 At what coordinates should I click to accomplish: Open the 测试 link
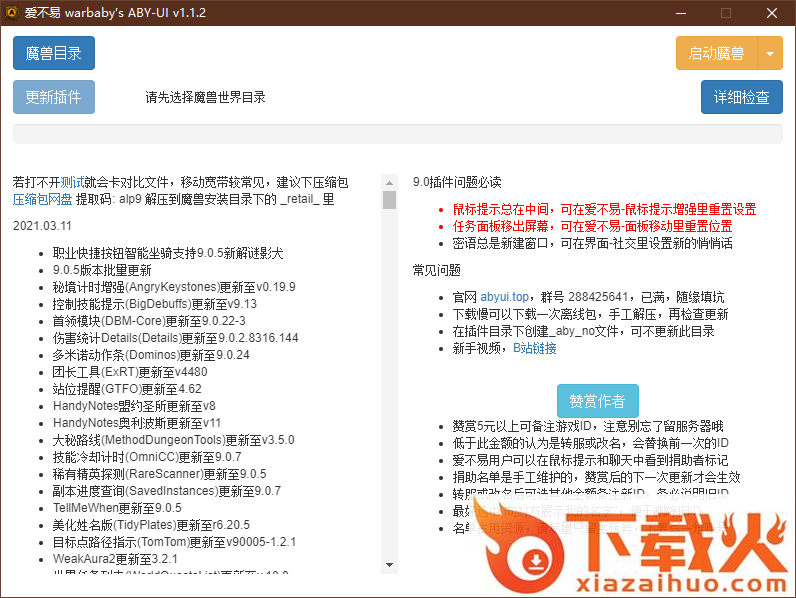point(72,182)
